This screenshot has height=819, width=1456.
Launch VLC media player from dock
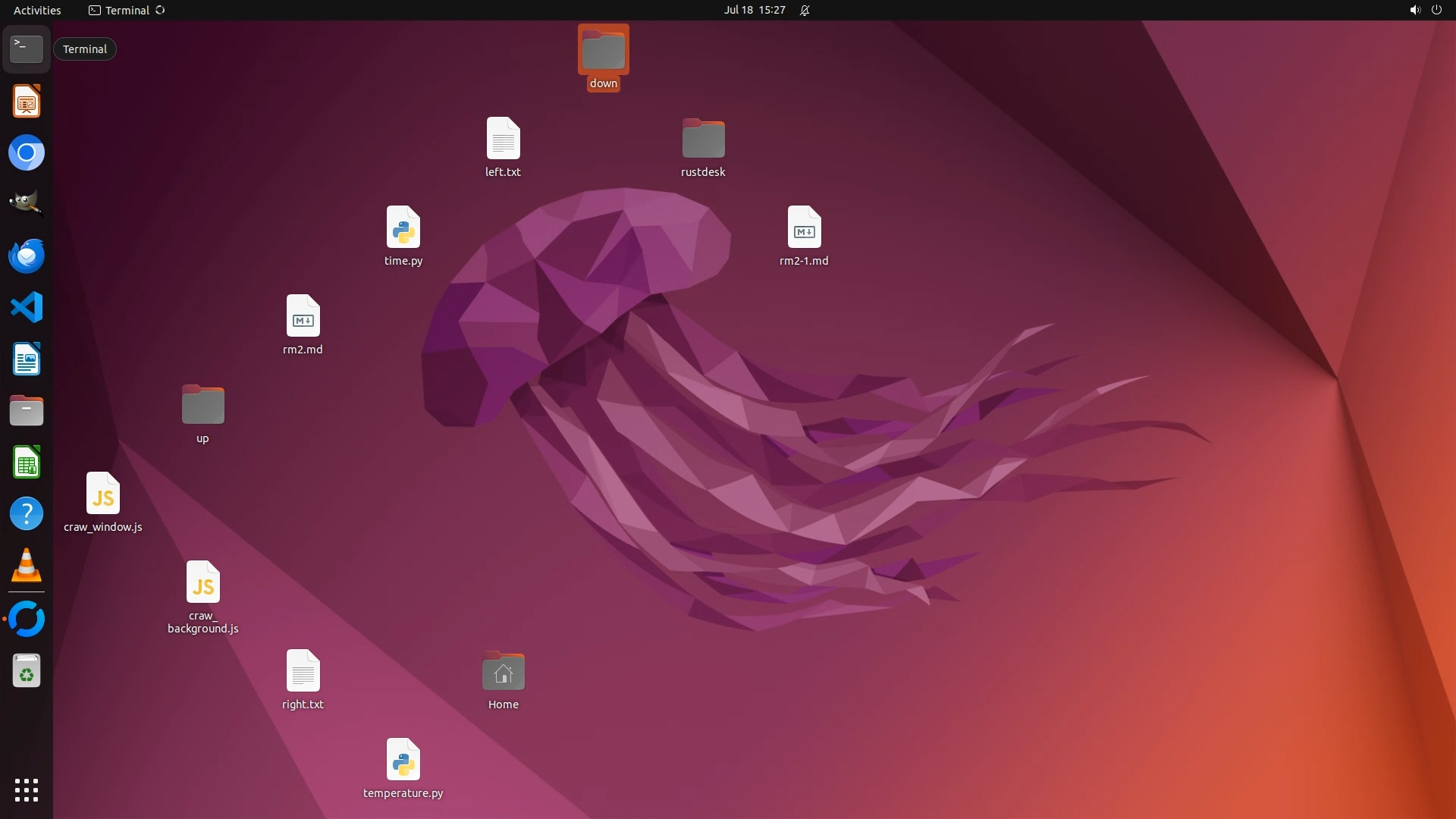27,566
